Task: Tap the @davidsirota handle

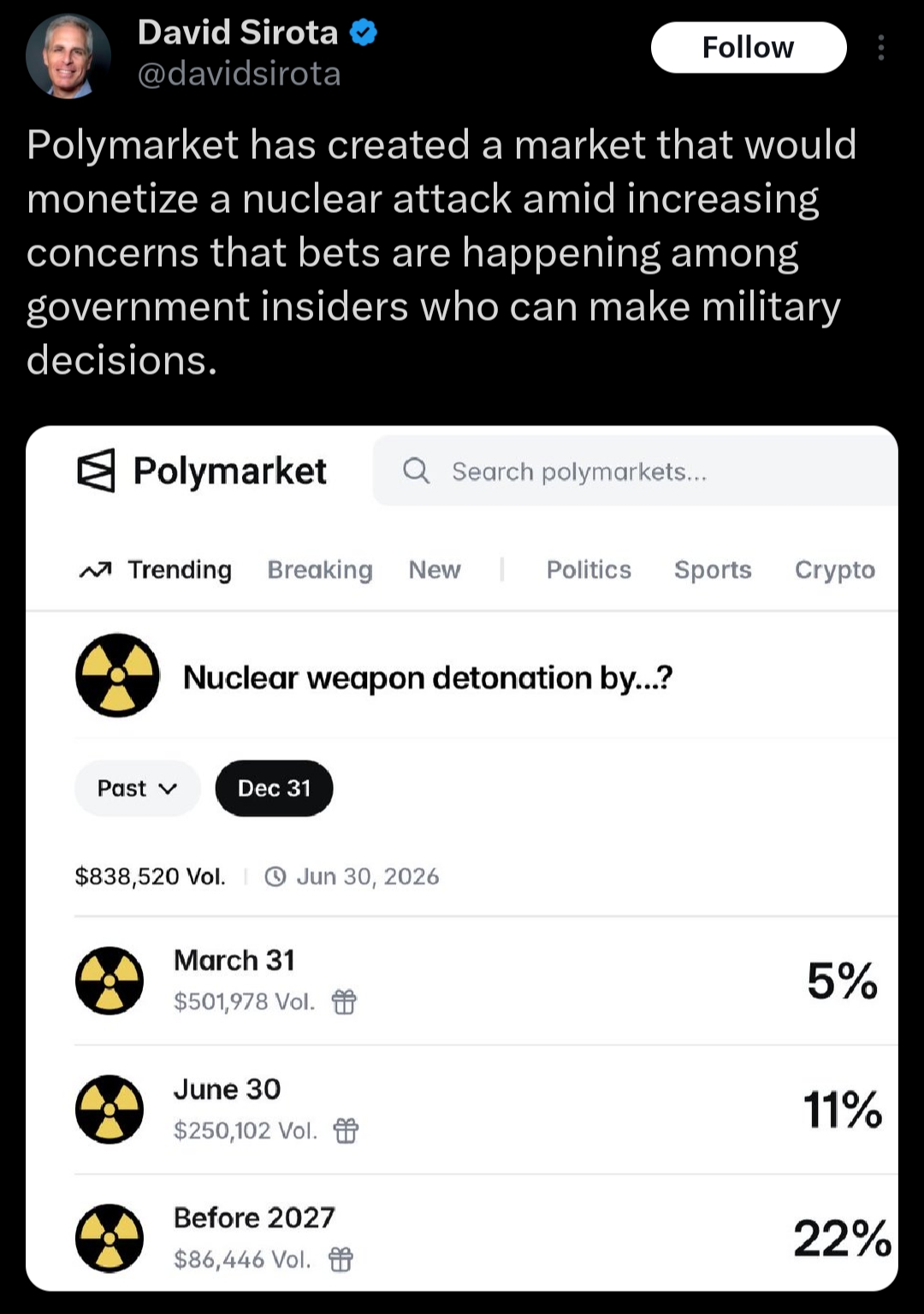Action: click(x=239, y=74)
